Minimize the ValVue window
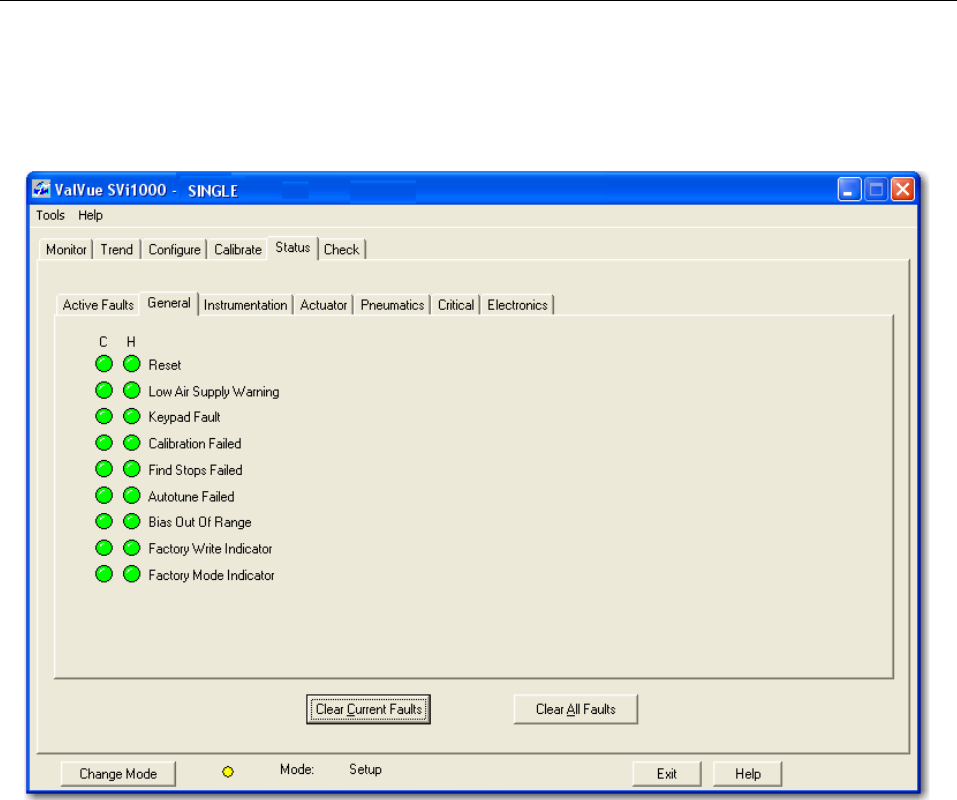Image resolution: width=957 pixels, height=800 pixels. click(850, 189)
